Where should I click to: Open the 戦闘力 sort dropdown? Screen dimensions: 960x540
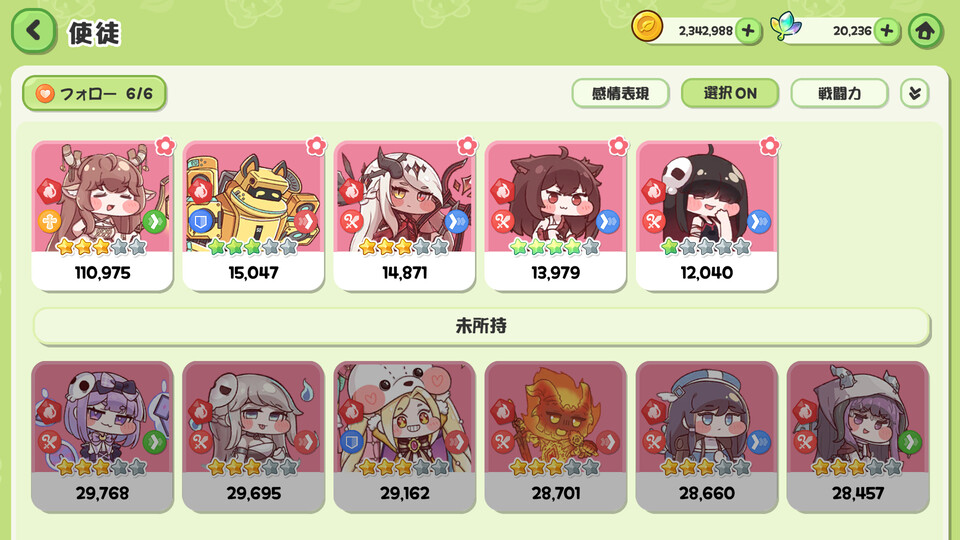(839, 94)
